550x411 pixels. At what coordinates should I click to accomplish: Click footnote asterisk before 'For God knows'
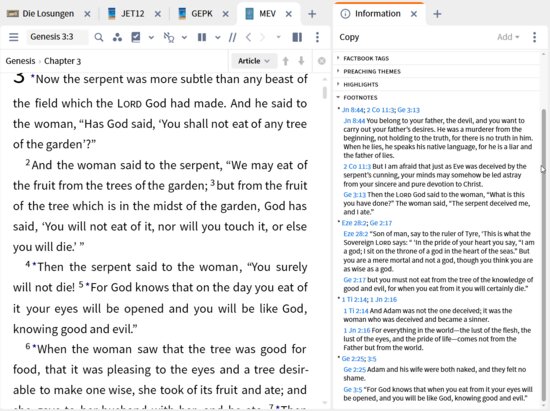tap(87, 285)
